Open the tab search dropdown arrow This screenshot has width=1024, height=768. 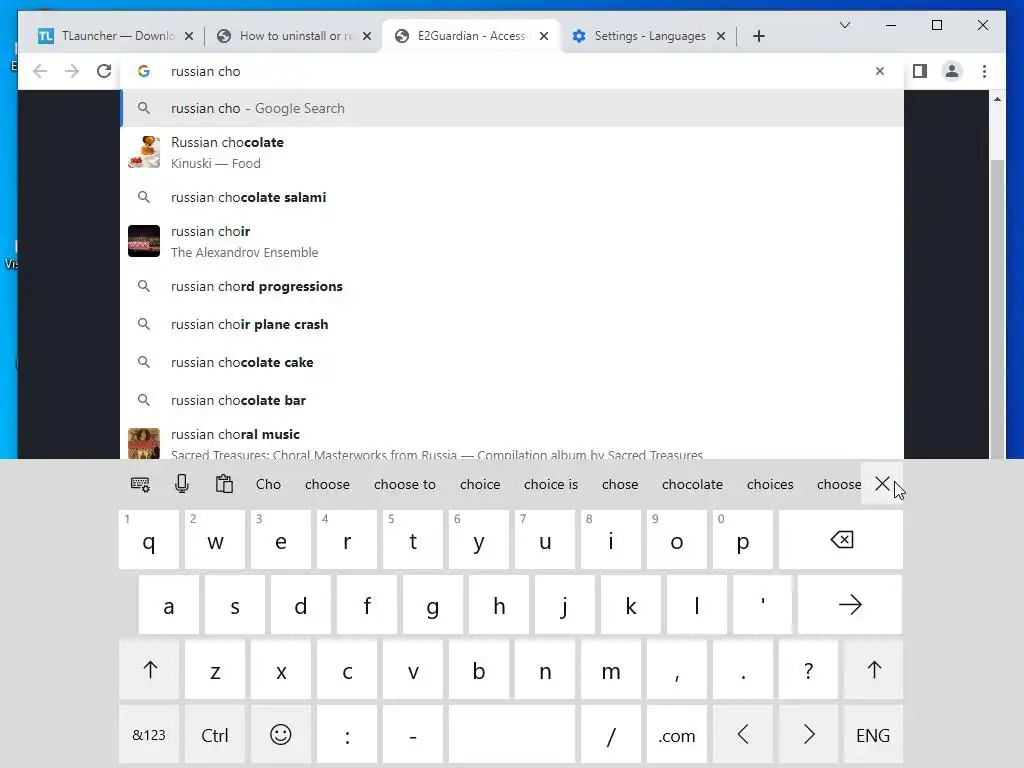click(844, 25)
